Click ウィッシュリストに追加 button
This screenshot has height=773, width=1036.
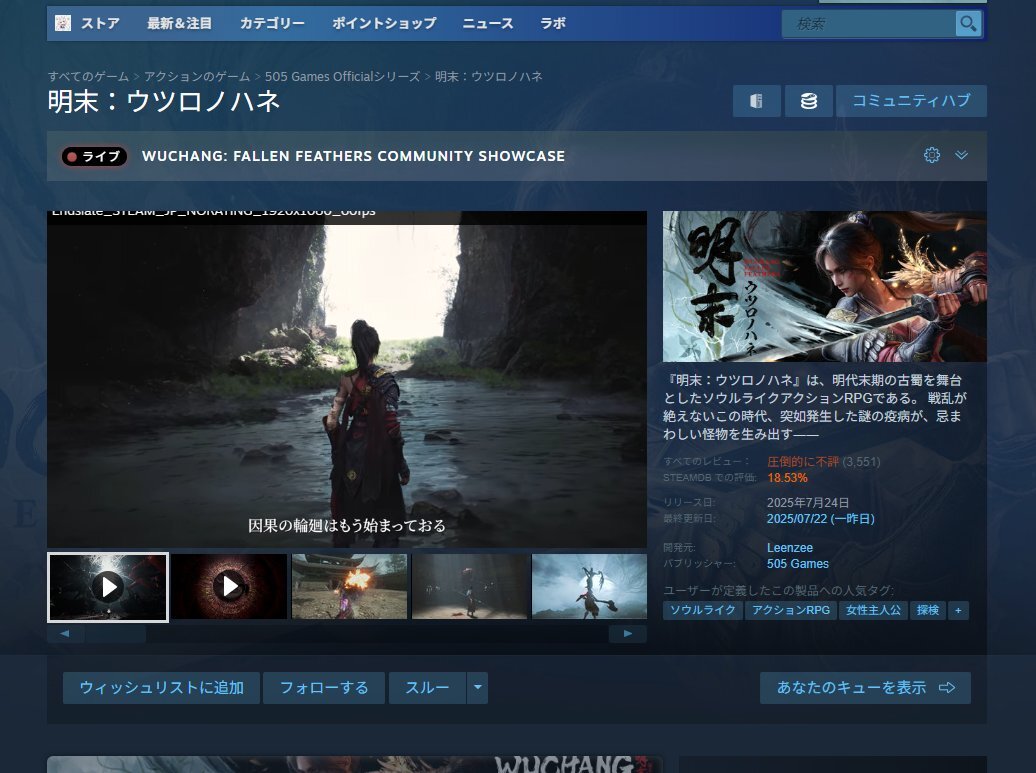point(161,688)
